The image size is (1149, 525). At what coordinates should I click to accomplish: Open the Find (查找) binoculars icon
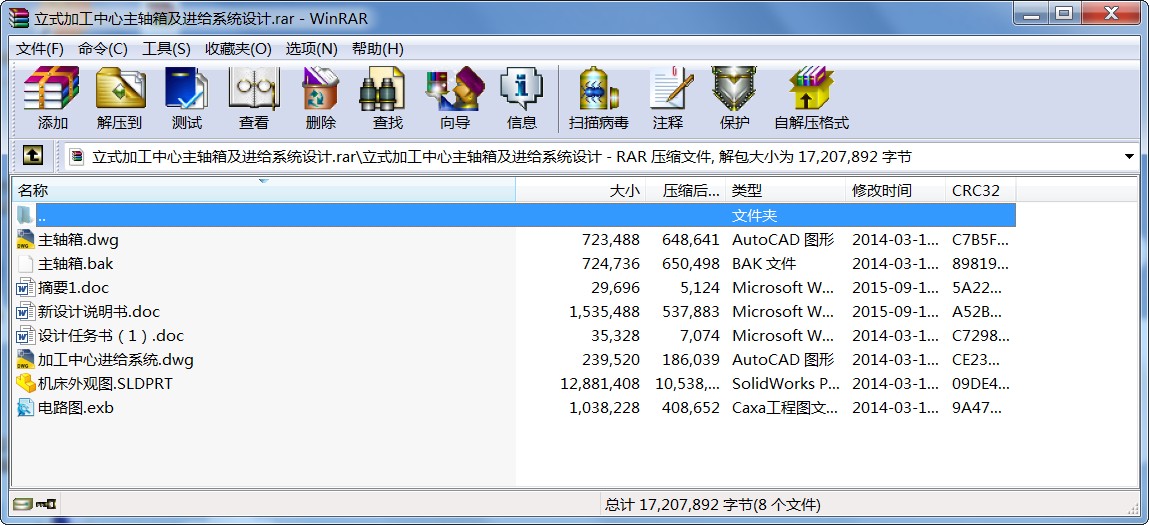(388, 98)
